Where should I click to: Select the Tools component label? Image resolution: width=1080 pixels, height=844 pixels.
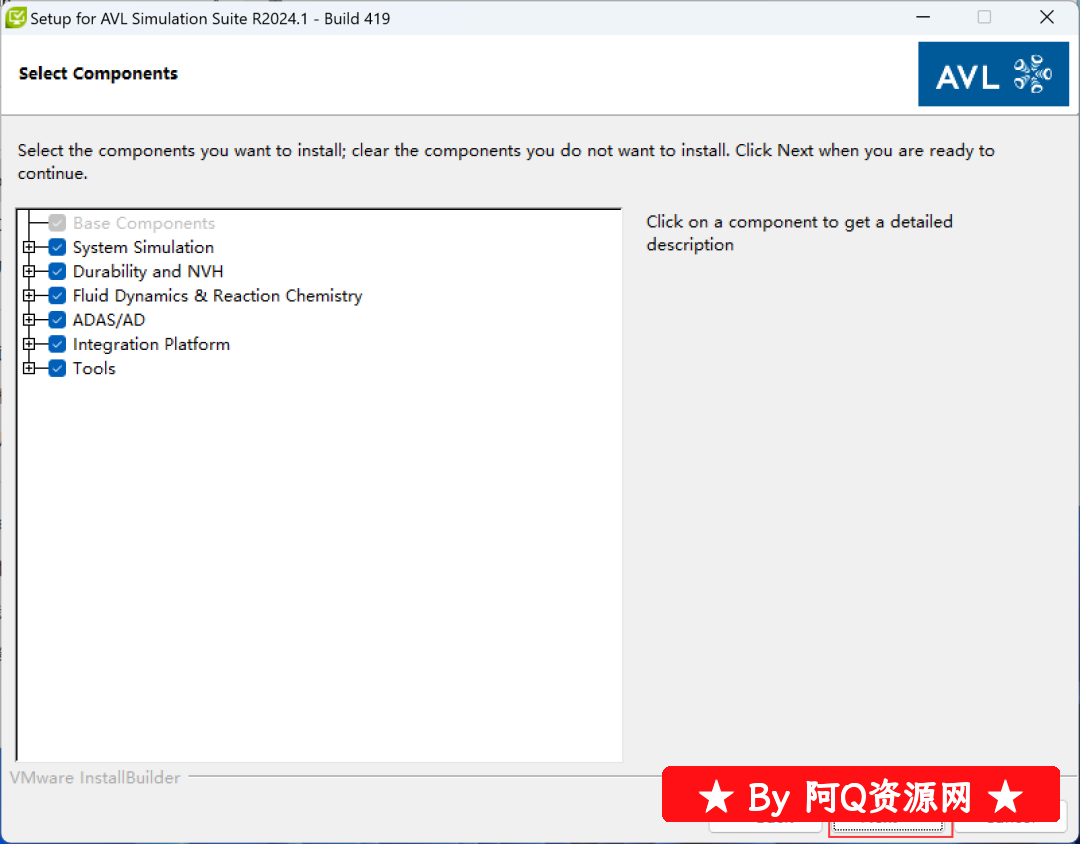94,368
